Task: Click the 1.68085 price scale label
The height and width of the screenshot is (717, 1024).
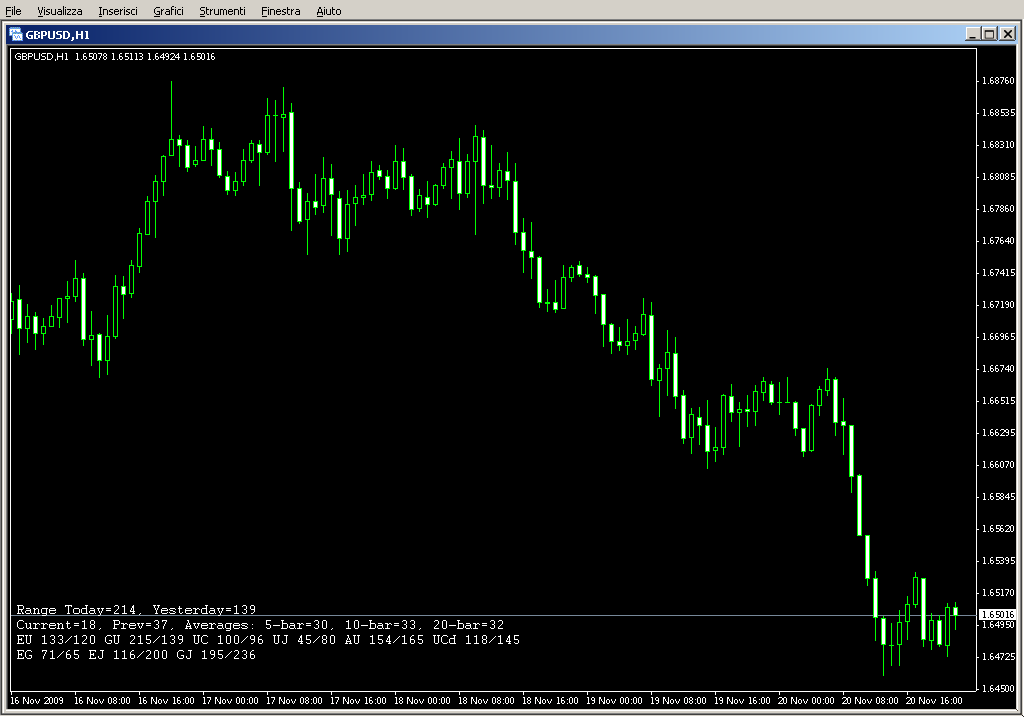Action: [999, 177]
